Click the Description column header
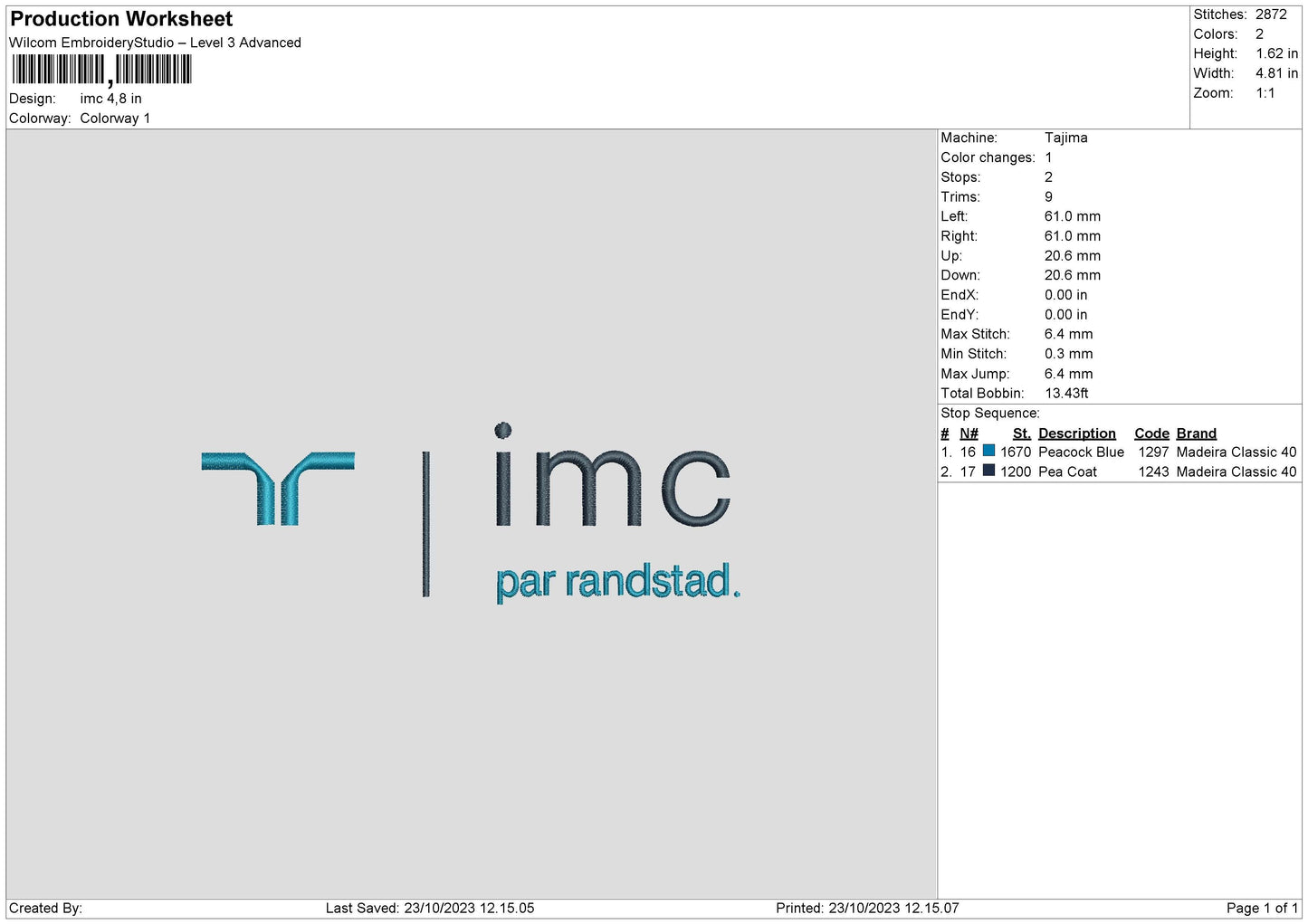The image size is (1308, 924). tap(1077, 433)
